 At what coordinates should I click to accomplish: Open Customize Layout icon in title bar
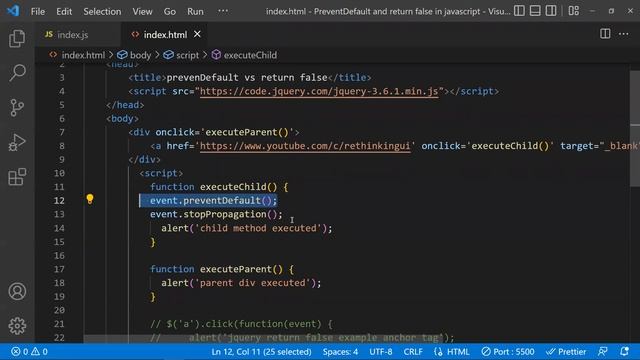573,11
